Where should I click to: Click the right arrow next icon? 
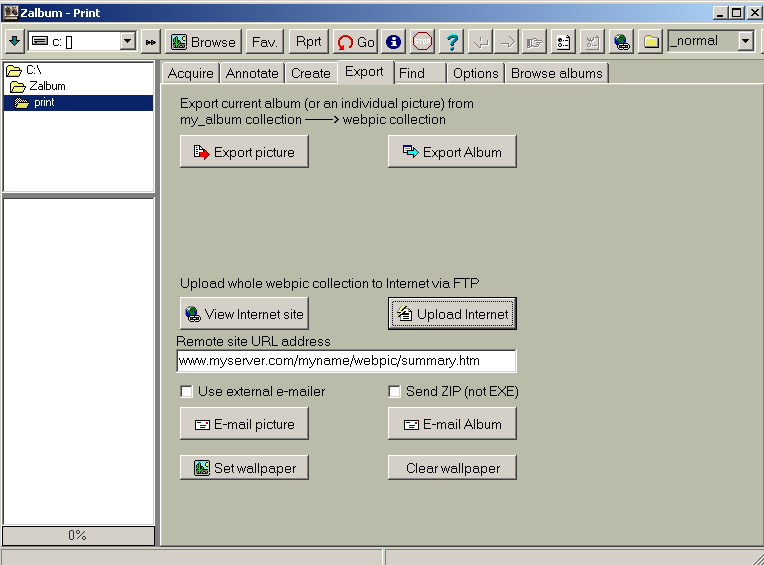click(x=507, y=42)
